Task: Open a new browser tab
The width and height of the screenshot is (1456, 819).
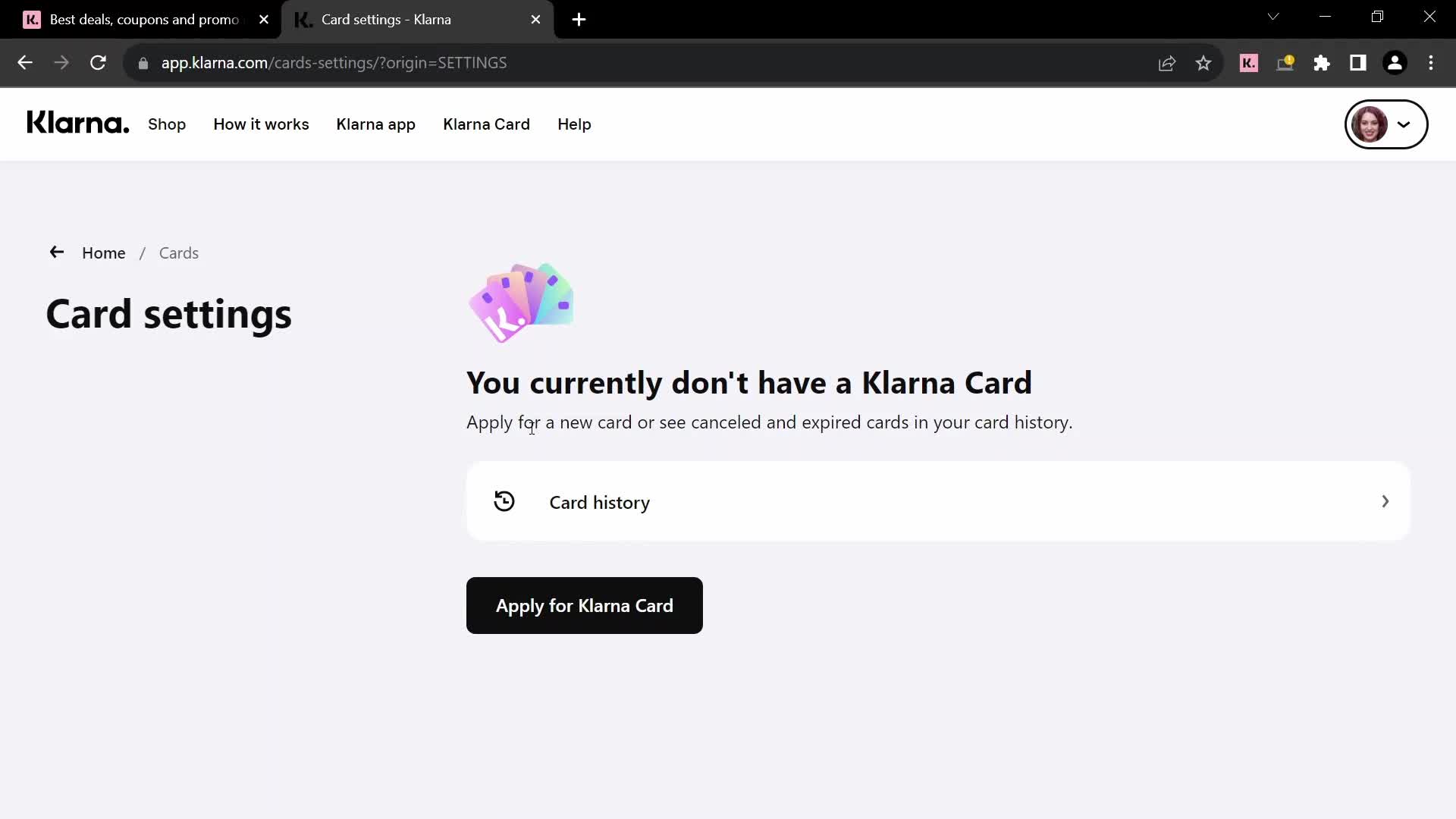Action: pos(579,20)
